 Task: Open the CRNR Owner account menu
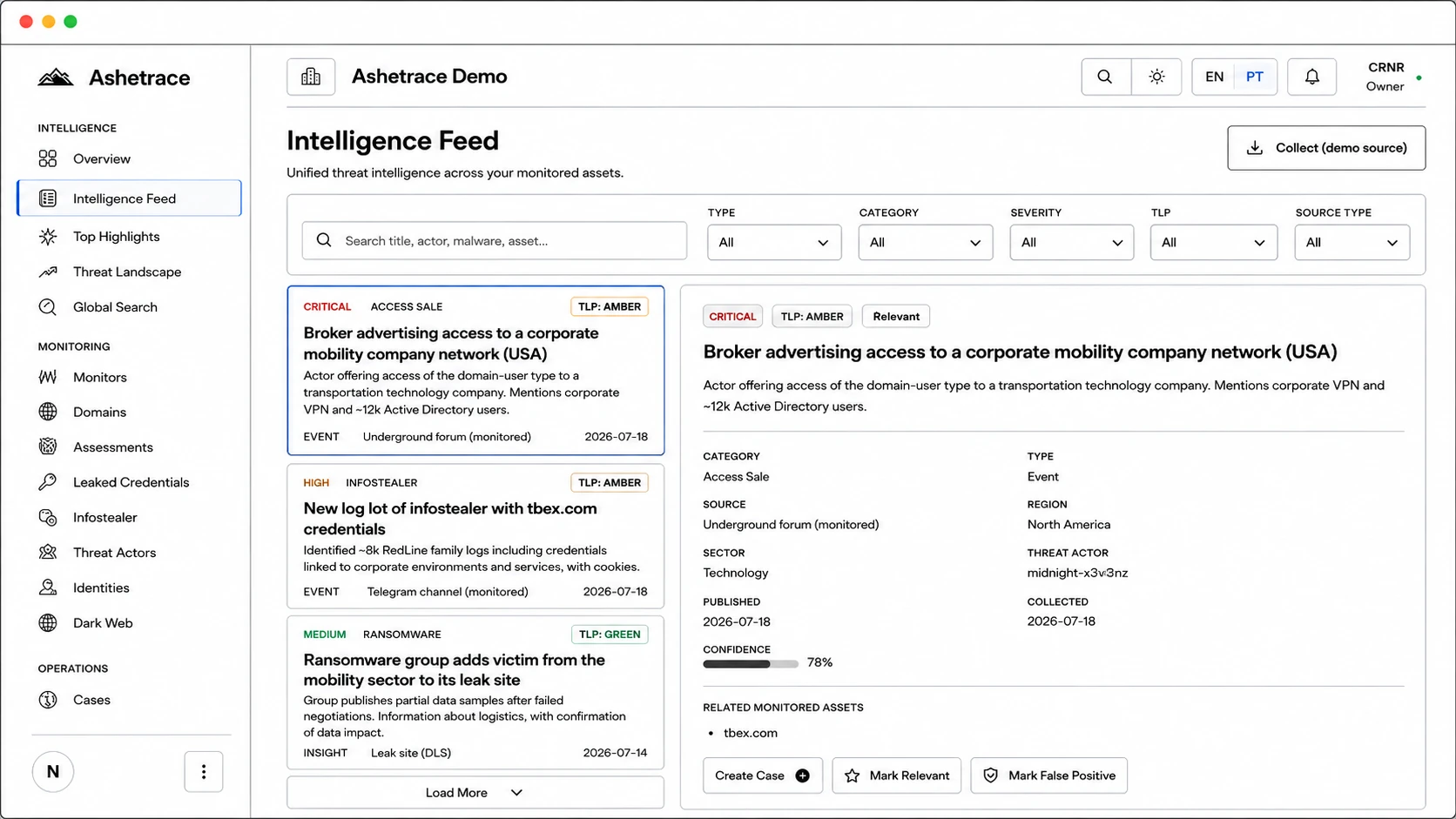tap(1392, 77)
